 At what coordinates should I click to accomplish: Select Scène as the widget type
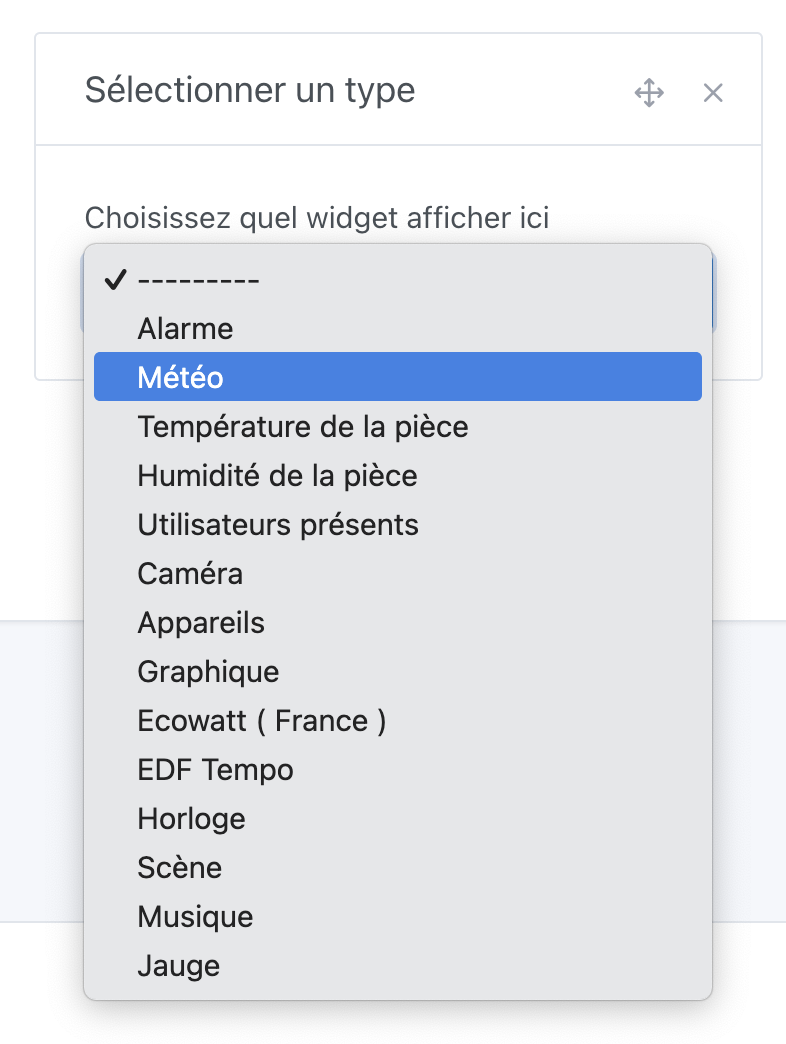[x=180, y=867]
